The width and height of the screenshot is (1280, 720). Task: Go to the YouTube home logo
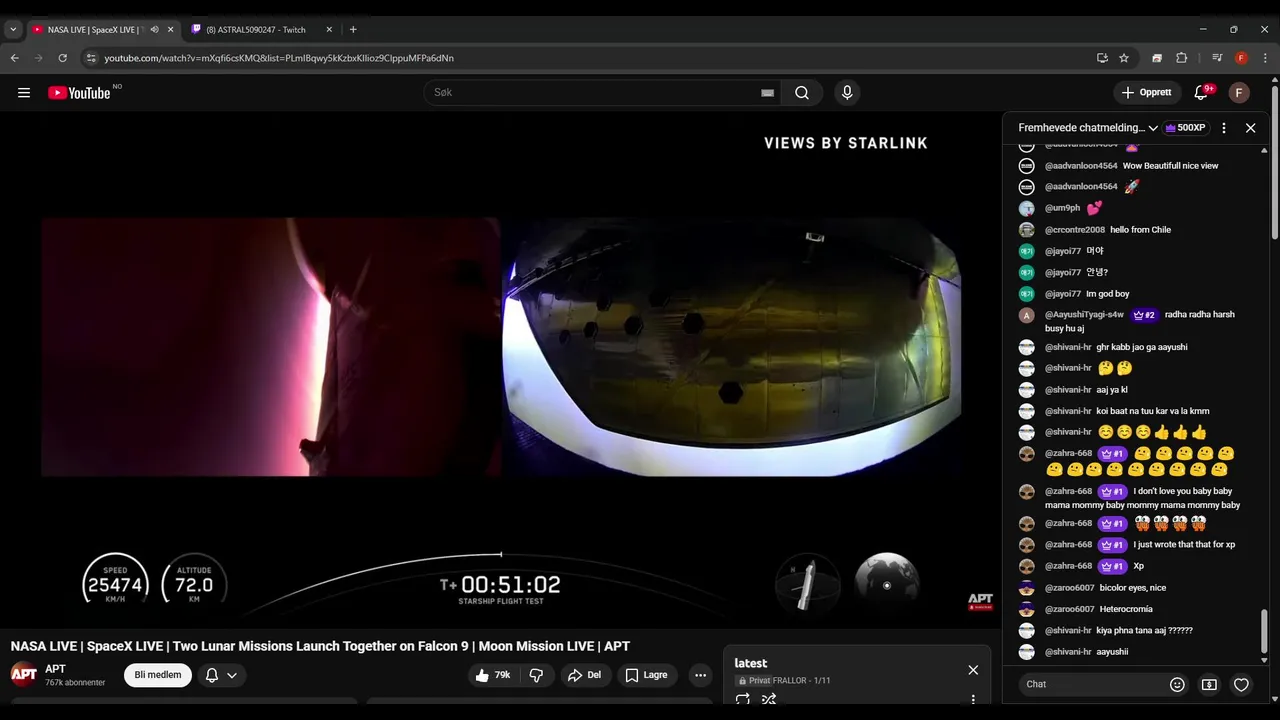tap(79, 93)
